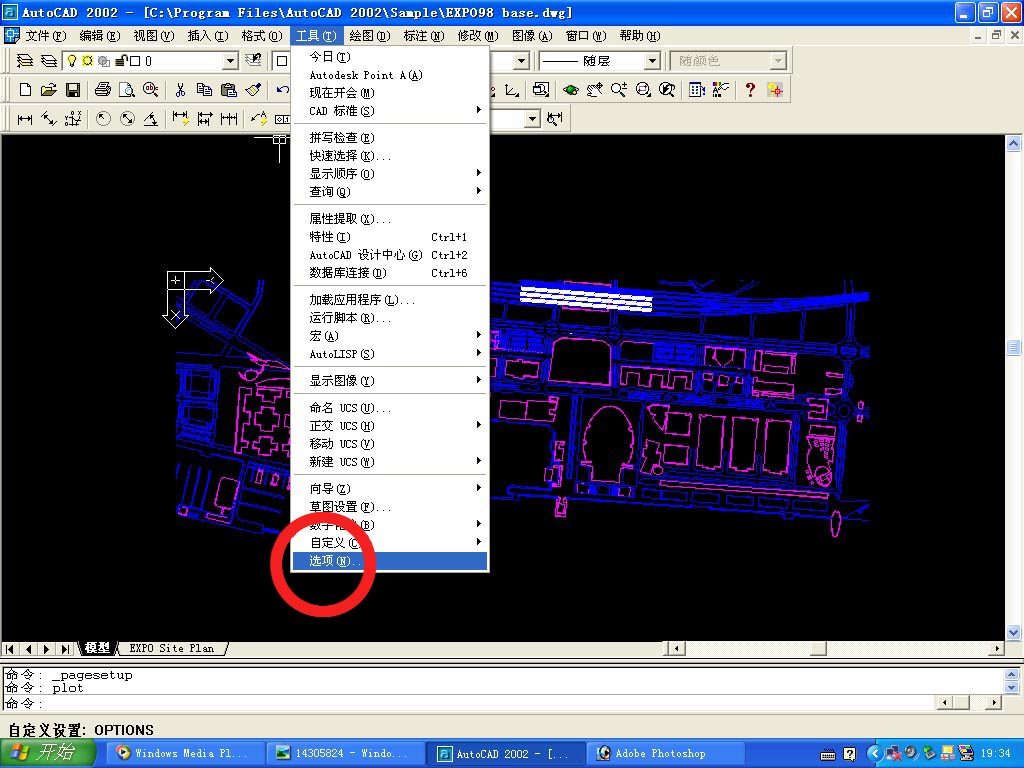Expand the 正交 UCS submenu

(x=390, y=426)
